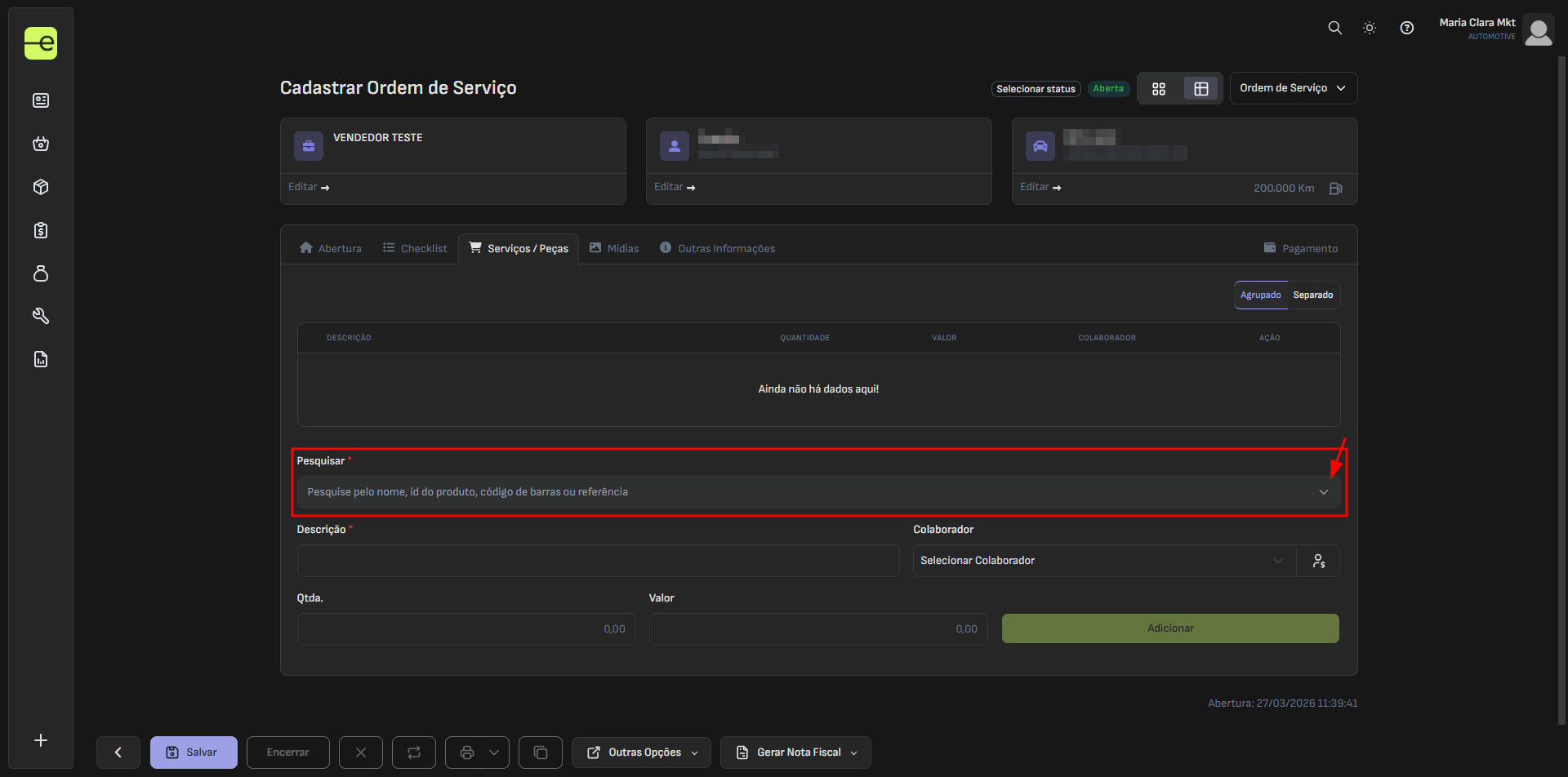Expand the Selecionar Colaborador dropdown
The height and width of the screenshot is (777, 1568).
pyautogui.click(x=1102, y=561)
